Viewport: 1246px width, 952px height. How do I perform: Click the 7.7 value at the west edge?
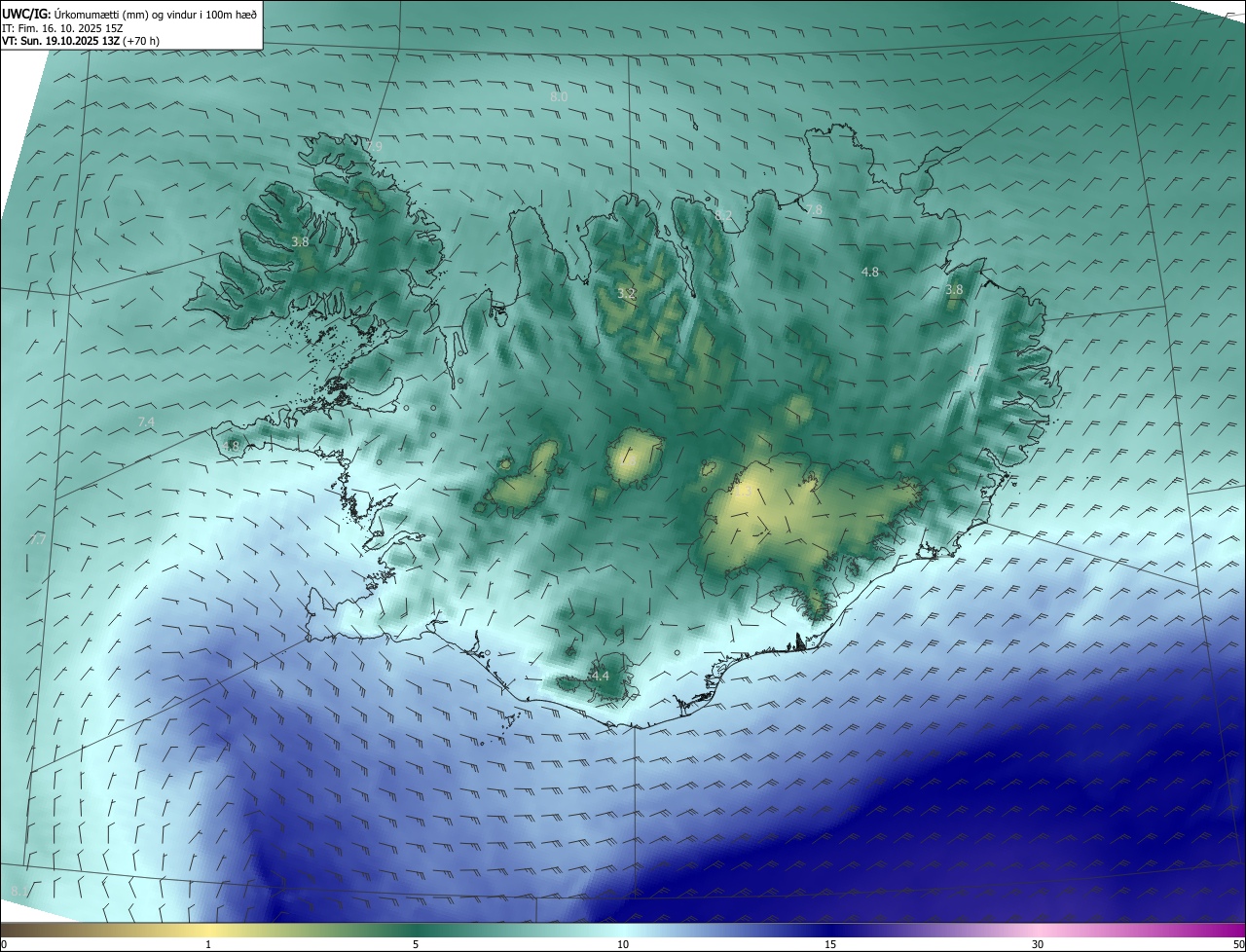pyautogui.click(x=38, y=538)
